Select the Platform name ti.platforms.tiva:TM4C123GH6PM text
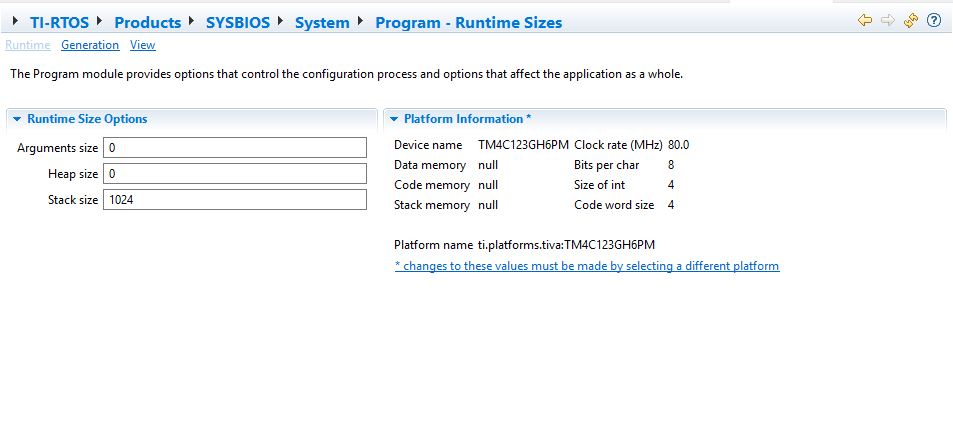This screenshot has width=953, height=429. (x=566, y=245)
